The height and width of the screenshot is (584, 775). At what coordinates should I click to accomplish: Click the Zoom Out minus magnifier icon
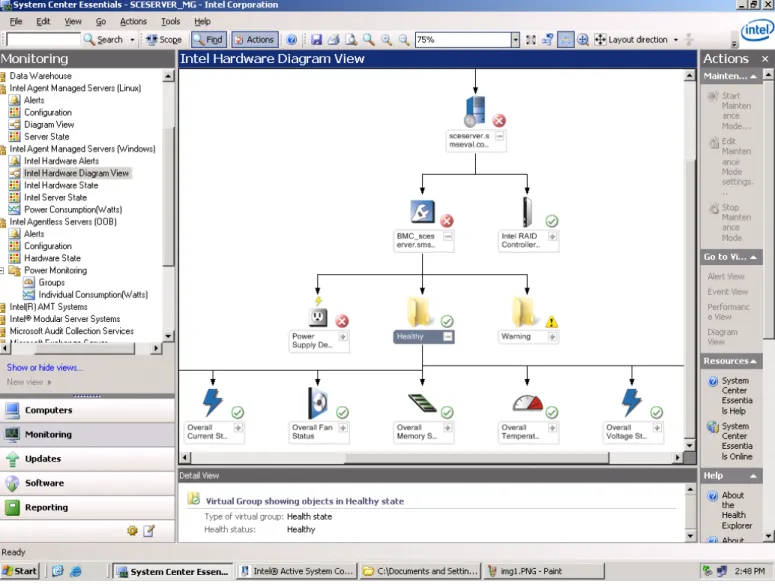point(404,40)
